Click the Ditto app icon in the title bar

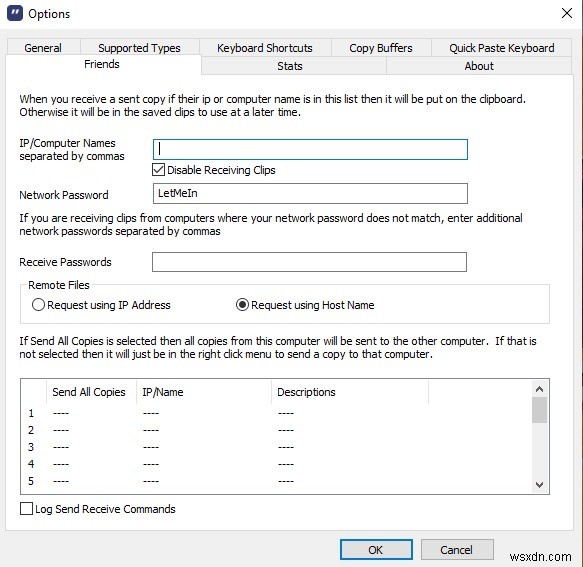pyautogui.click(x=15, y=13)
